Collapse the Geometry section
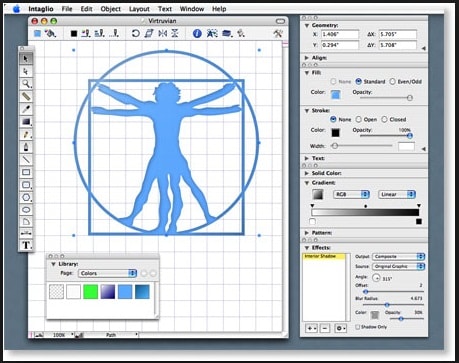Viewport: 459px width, 363px height. point(306,25)
